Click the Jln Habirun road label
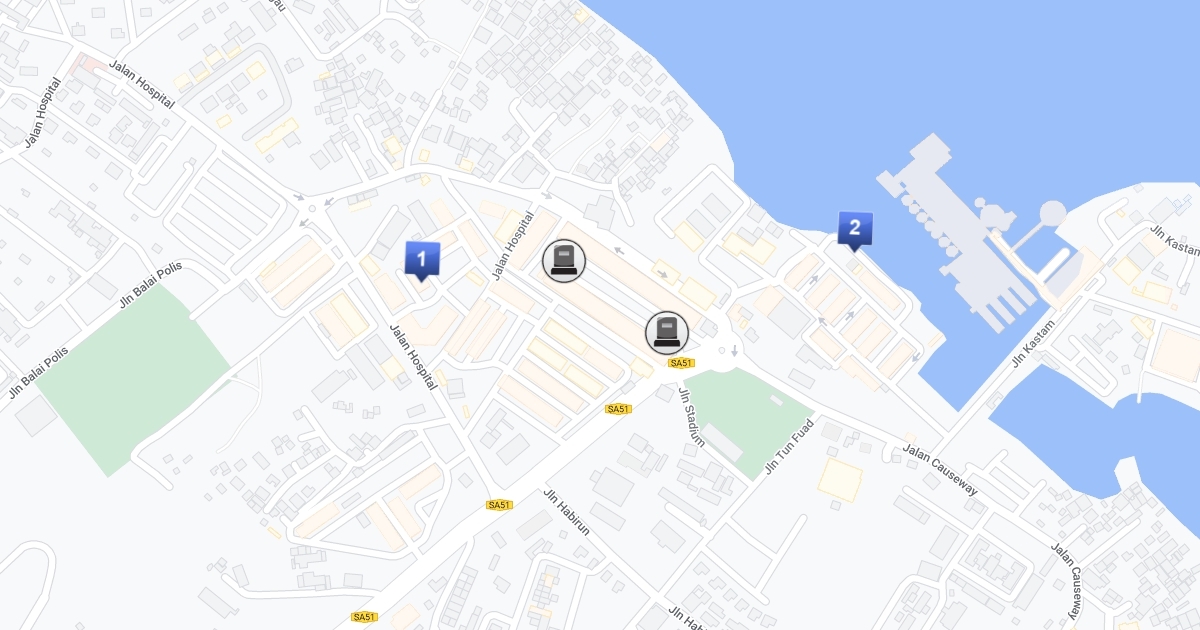 pos(567,512)
